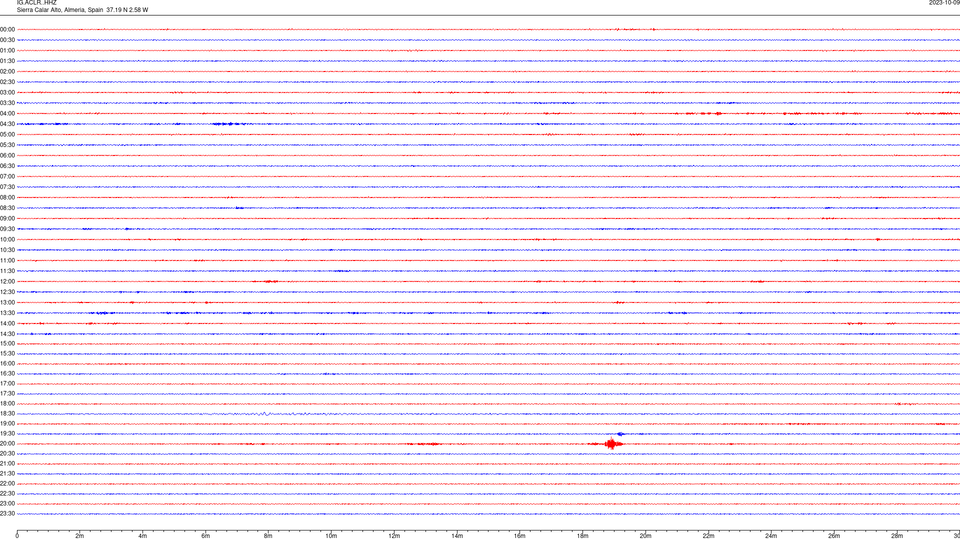Image resolution: width=960 pixels, height=540 pixels.
Task: Click the 4m tick label on minute axis
Action: (143, 536)
